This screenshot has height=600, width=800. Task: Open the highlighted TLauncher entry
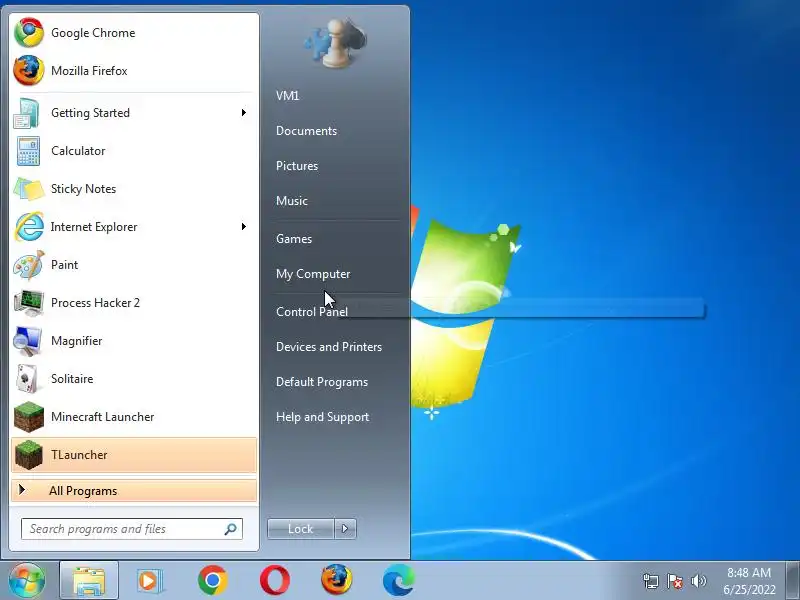point(134,455)
